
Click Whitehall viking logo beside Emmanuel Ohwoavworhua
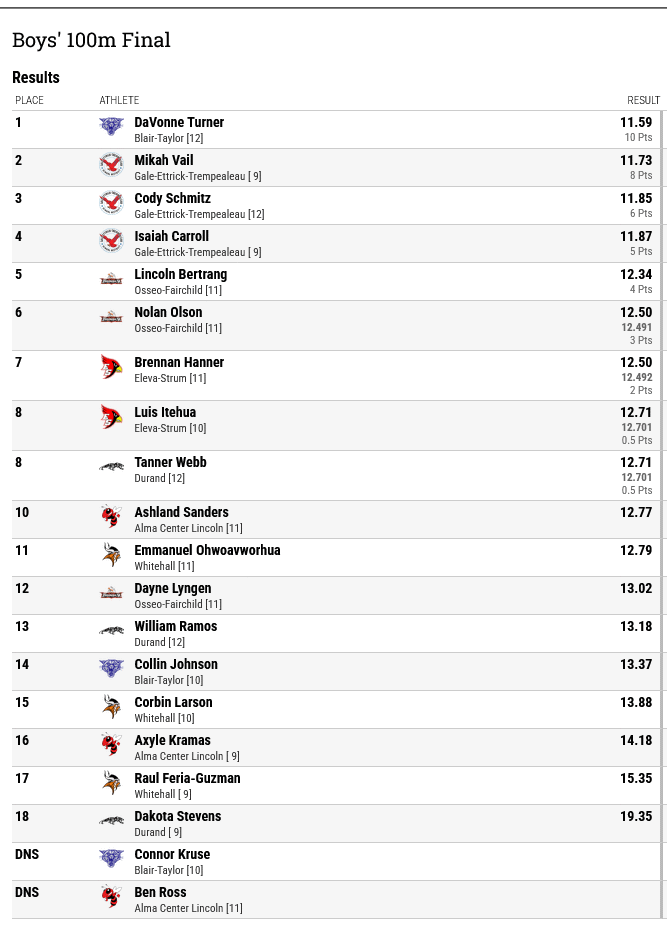(111, 555)
